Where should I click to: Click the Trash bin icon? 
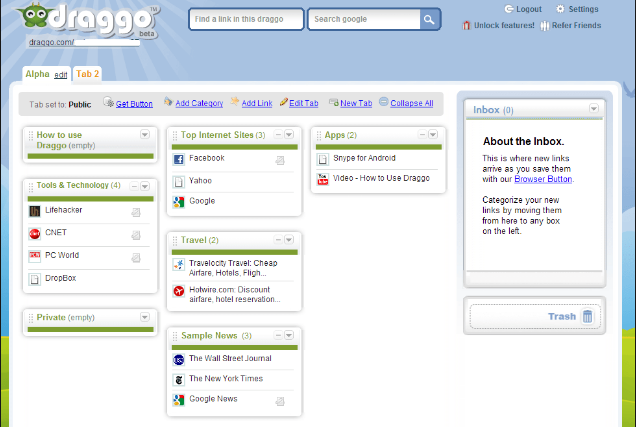click(587, 316)
